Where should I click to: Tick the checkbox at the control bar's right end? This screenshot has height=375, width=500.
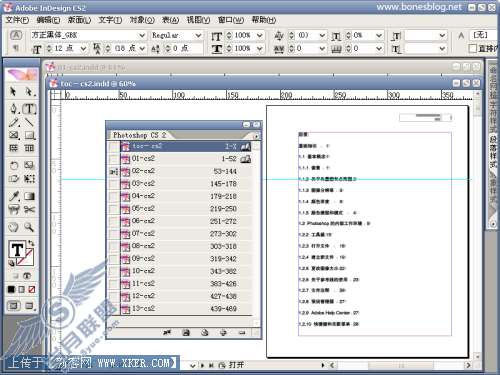coord(473,49)
